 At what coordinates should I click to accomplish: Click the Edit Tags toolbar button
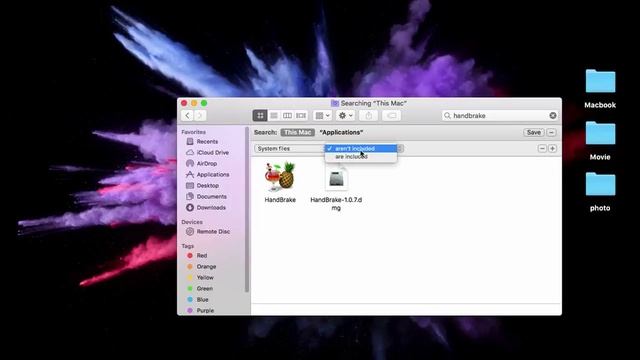click(391, 116)
